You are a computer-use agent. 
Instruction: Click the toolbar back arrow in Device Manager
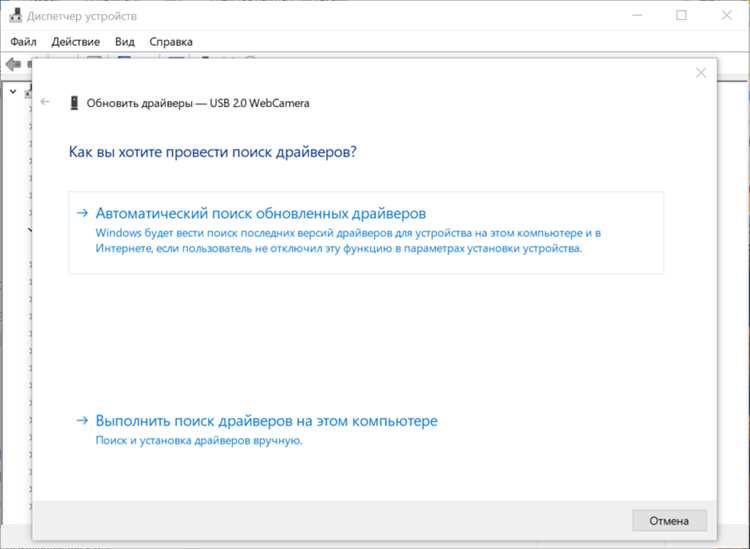point(13,64)
